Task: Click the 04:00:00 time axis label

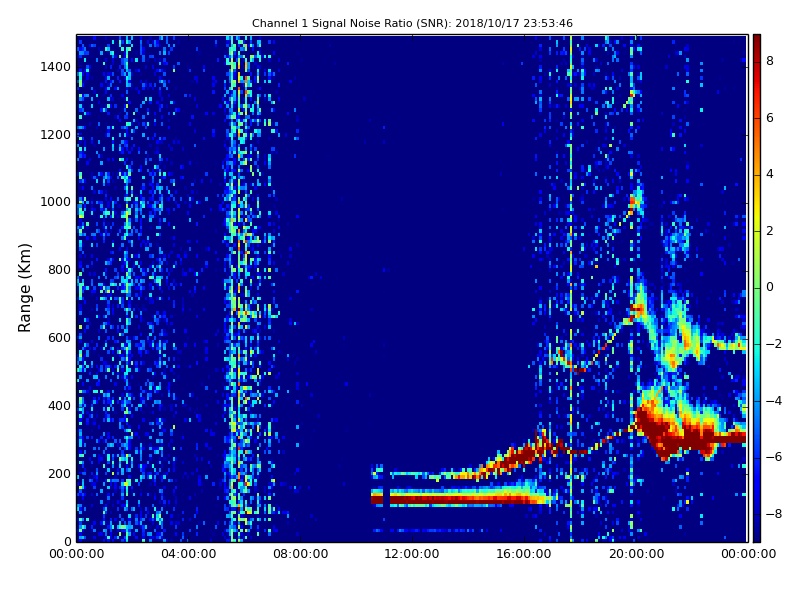Action: click(188, 554)
